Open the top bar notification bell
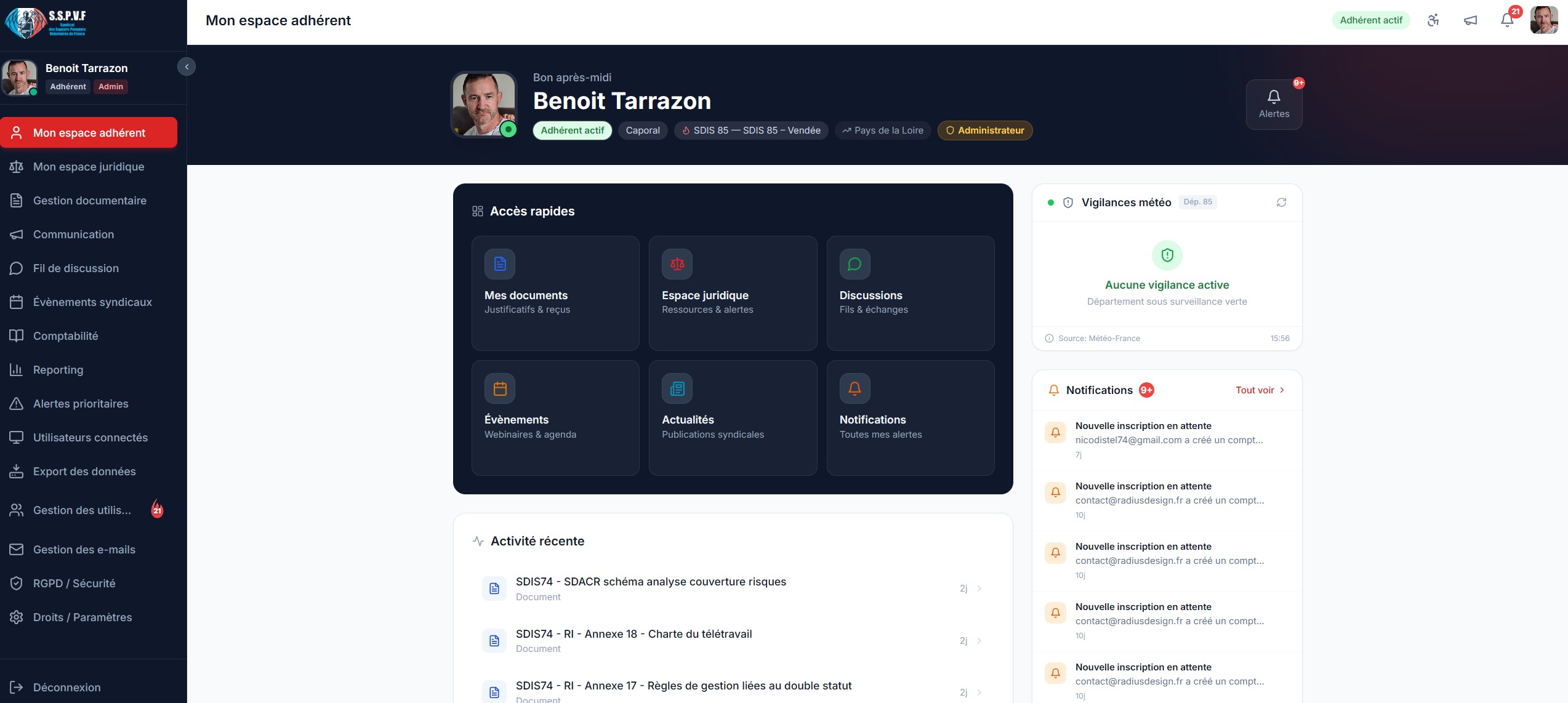This screenshot has height=703, width=1568. (x=1507, y=20)
